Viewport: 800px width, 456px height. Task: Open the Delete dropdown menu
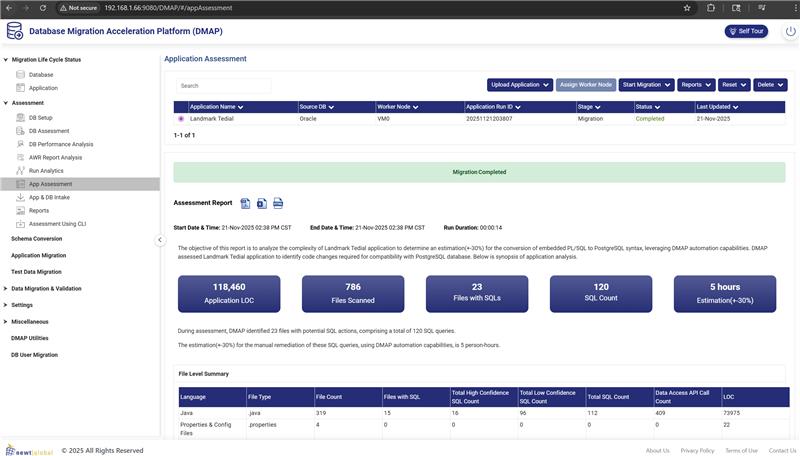[x=769, y=85]
